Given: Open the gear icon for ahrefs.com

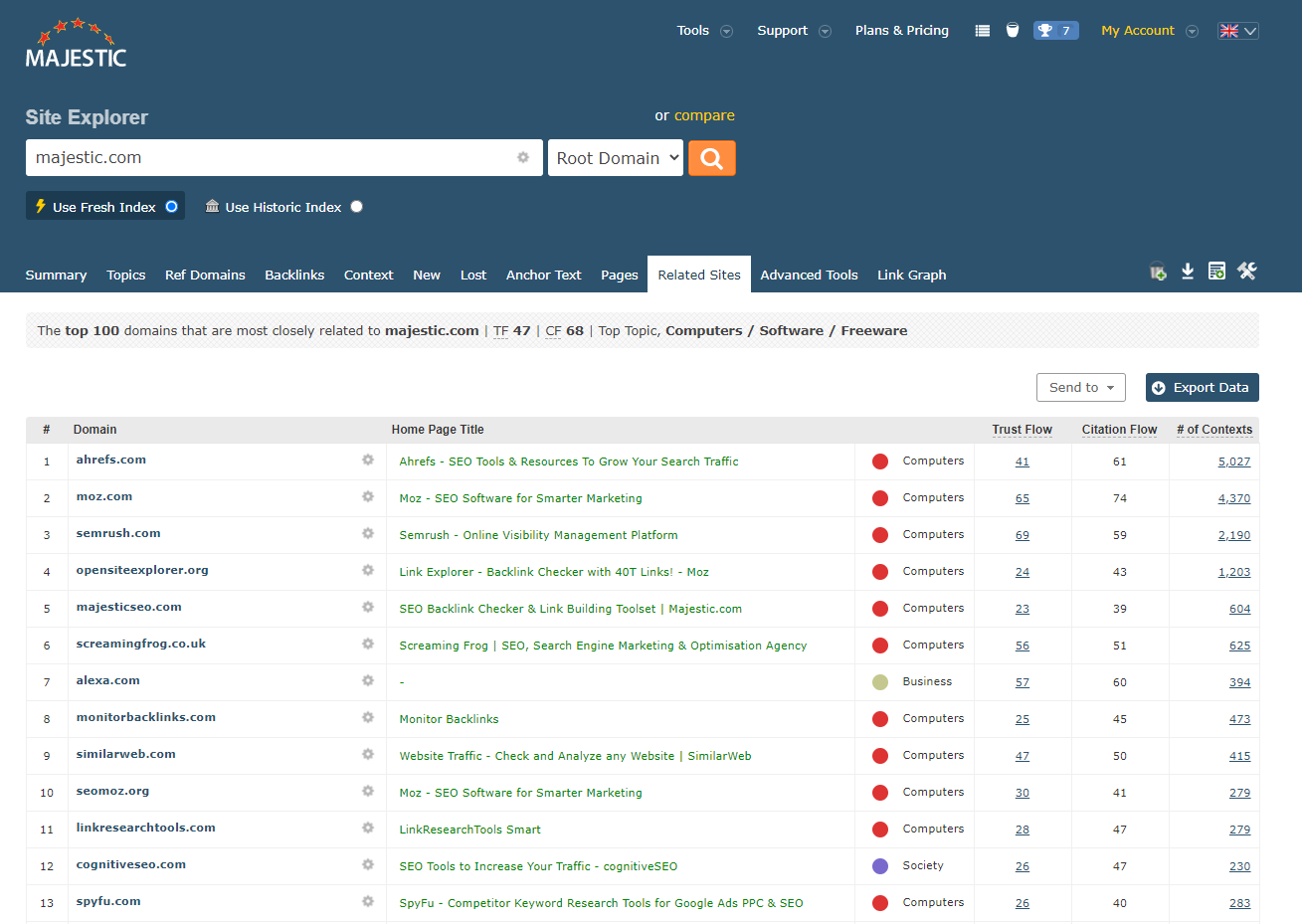Looking at the screenshot, I should (368, 460).
